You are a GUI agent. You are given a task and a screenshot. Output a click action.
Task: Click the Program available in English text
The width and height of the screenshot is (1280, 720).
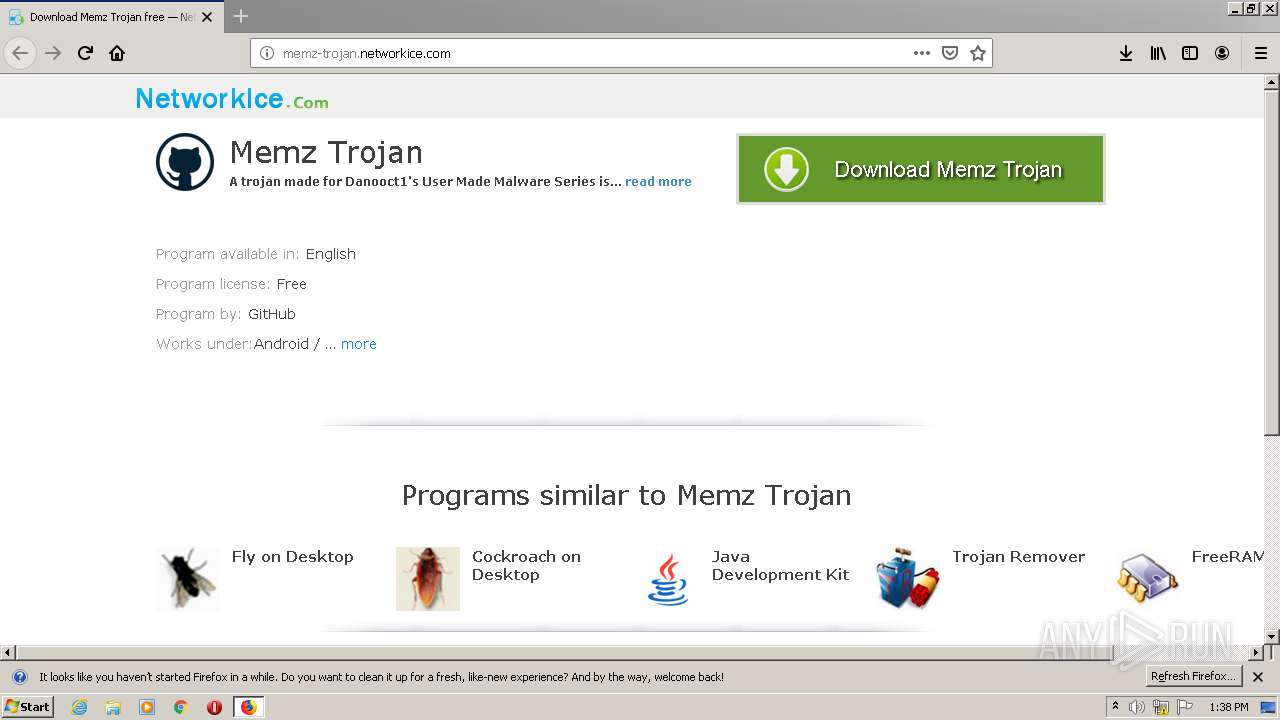[x=256, y=254]
